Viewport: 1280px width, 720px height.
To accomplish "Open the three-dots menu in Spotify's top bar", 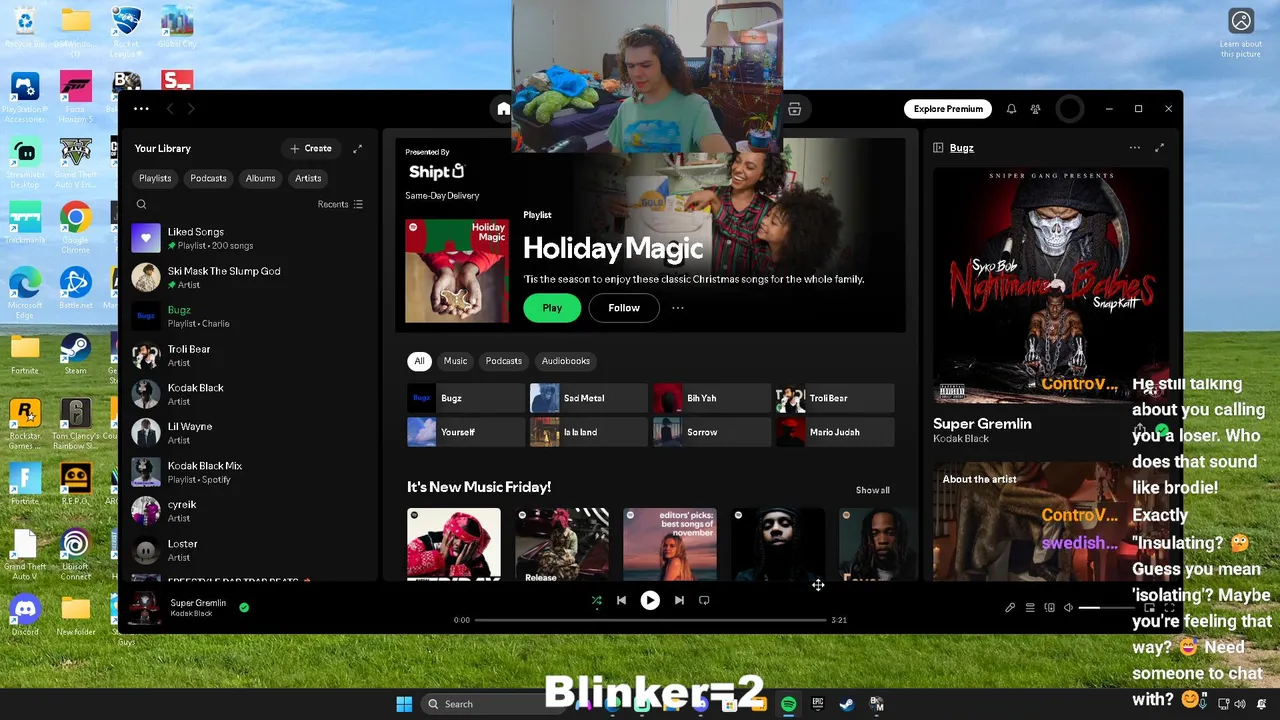I will (x=141, y=109).
